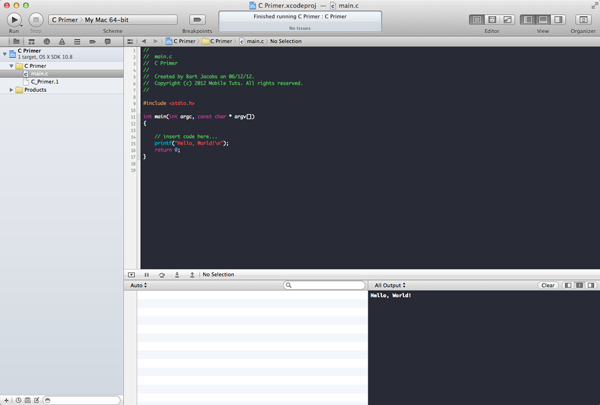Viewport: 600px width, 405px height.
Task: Run the C Primer project
Action: pyautogui.click(x=14, y=20)
